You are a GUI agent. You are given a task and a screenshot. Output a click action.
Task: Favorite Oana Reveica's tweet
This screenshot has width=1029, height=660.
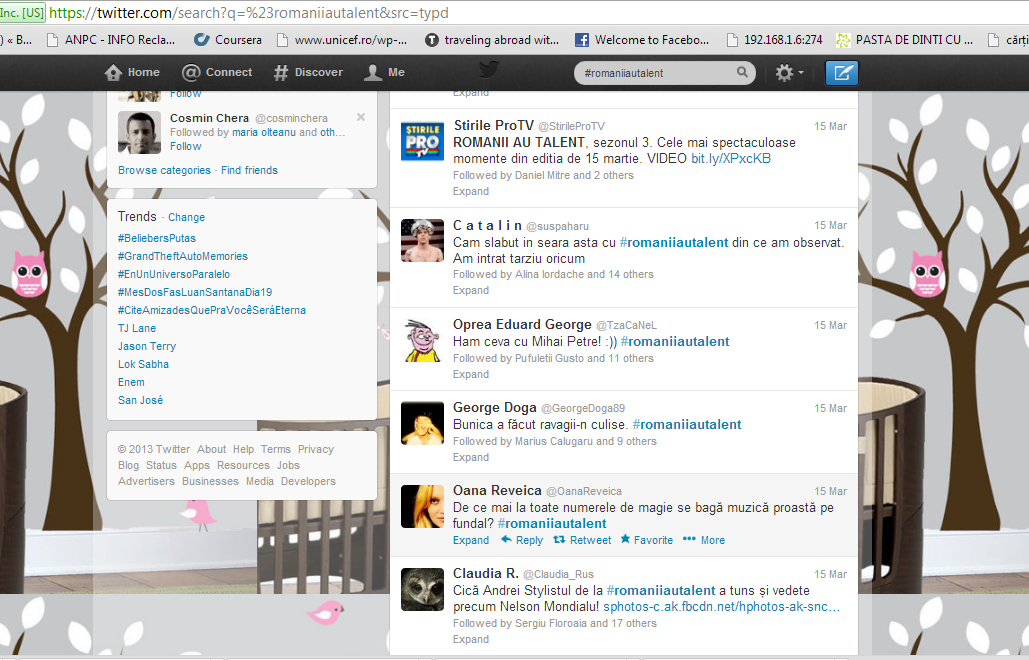click(x=646, y=540)
